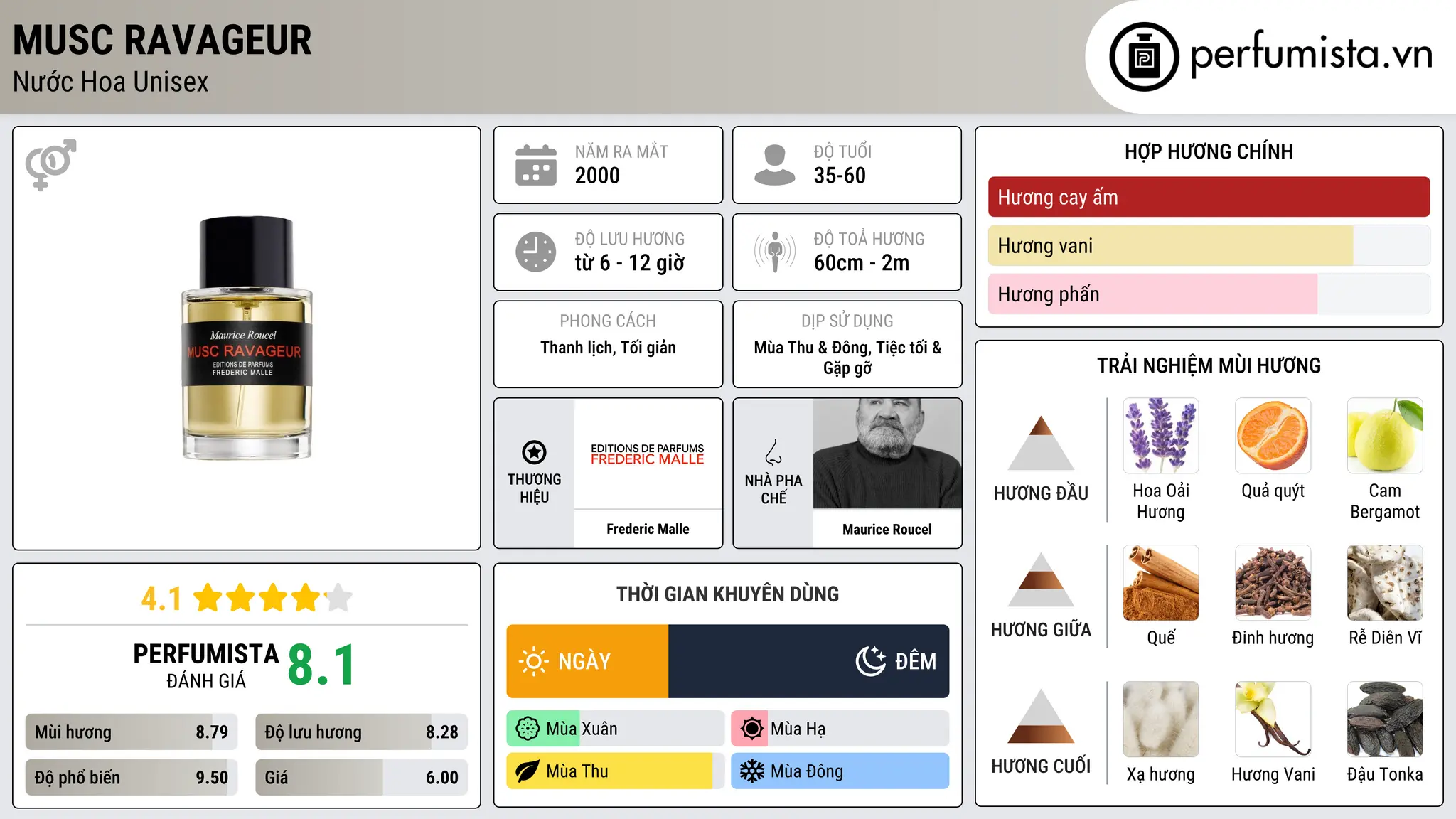
Task: Click the longevity value từ 6 - 12 giờ
Action: pos(630,263)
